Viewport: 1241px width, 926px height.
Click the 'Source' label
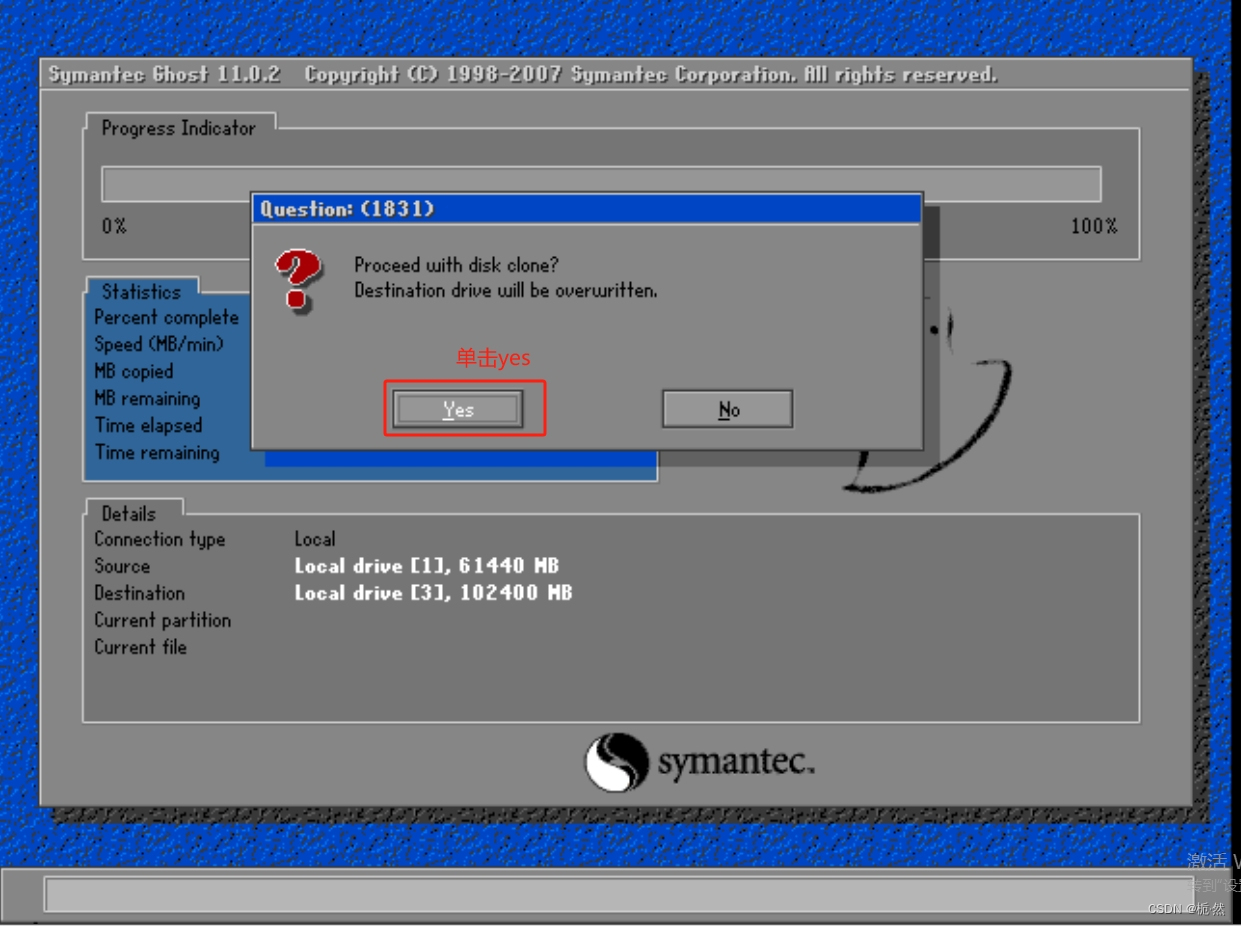(x=122, y=566)
